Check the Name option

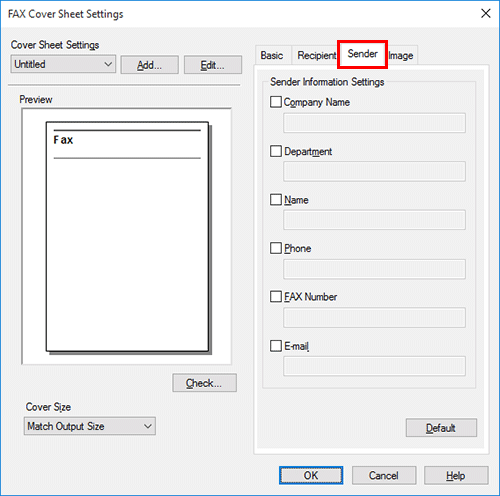[x=276, y=200]
